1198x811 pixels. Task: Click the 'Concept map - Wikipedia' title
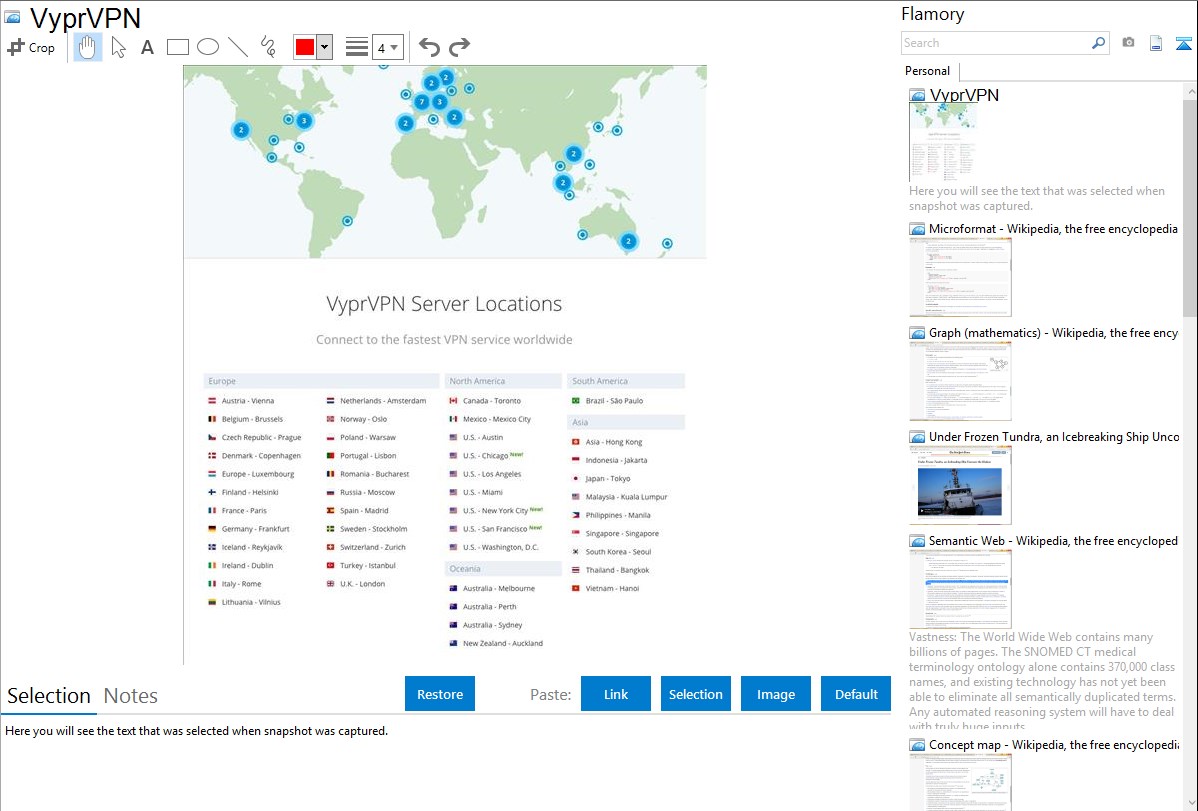click(x=1054, y=745)
